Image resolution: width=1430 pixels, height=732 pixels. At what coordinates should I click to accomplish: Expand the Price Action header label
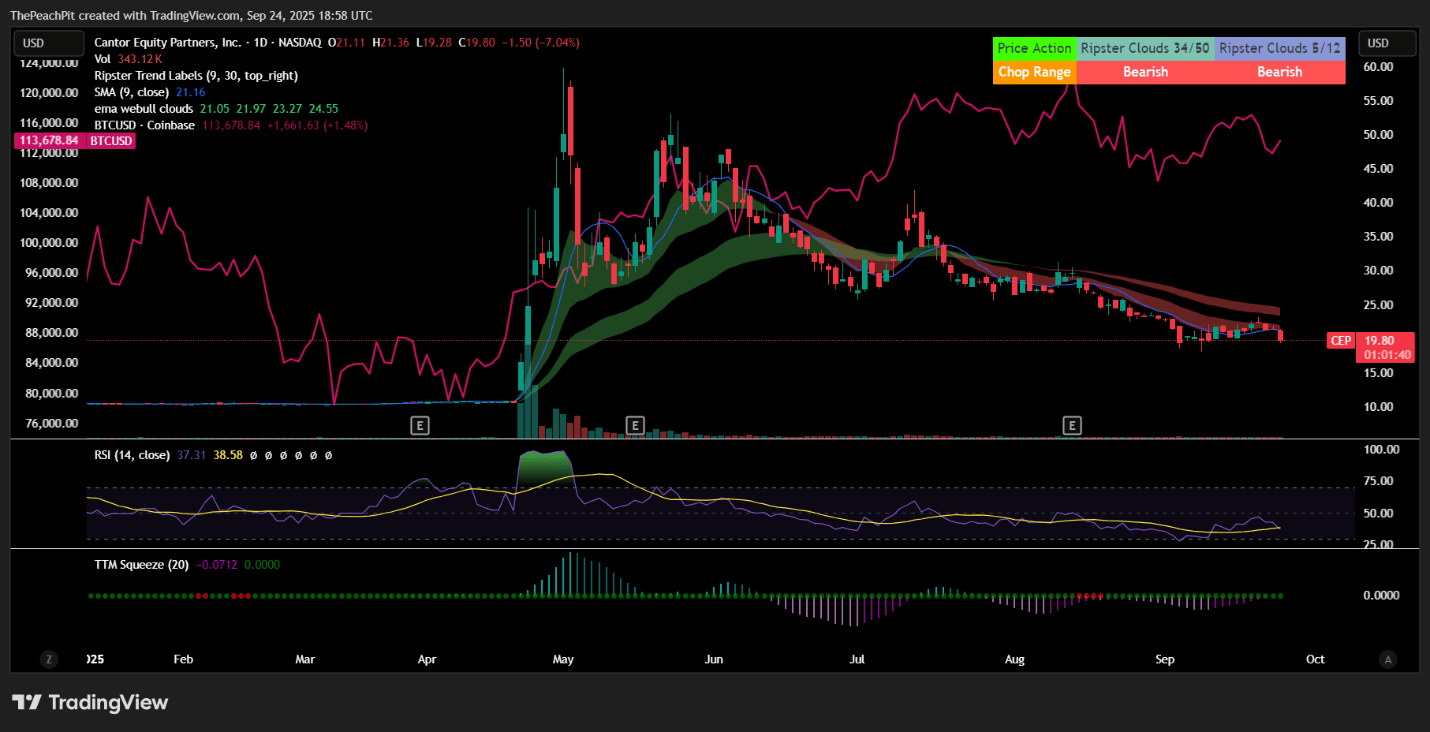(x=1034, y=48)
